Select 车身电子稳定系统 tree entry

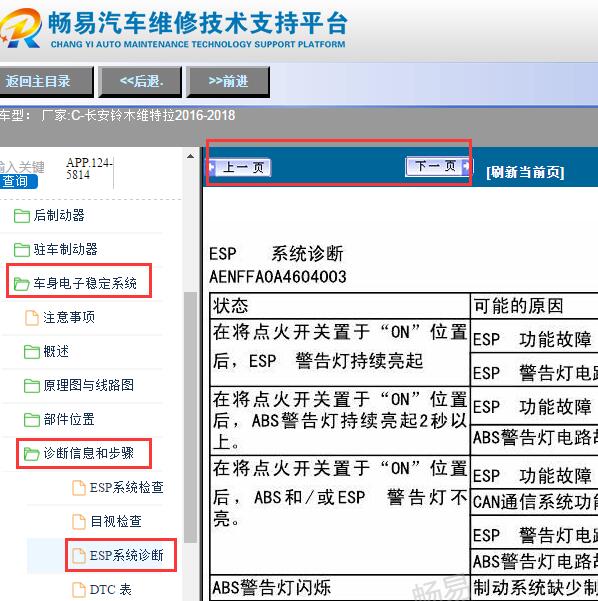coord(85,284)
